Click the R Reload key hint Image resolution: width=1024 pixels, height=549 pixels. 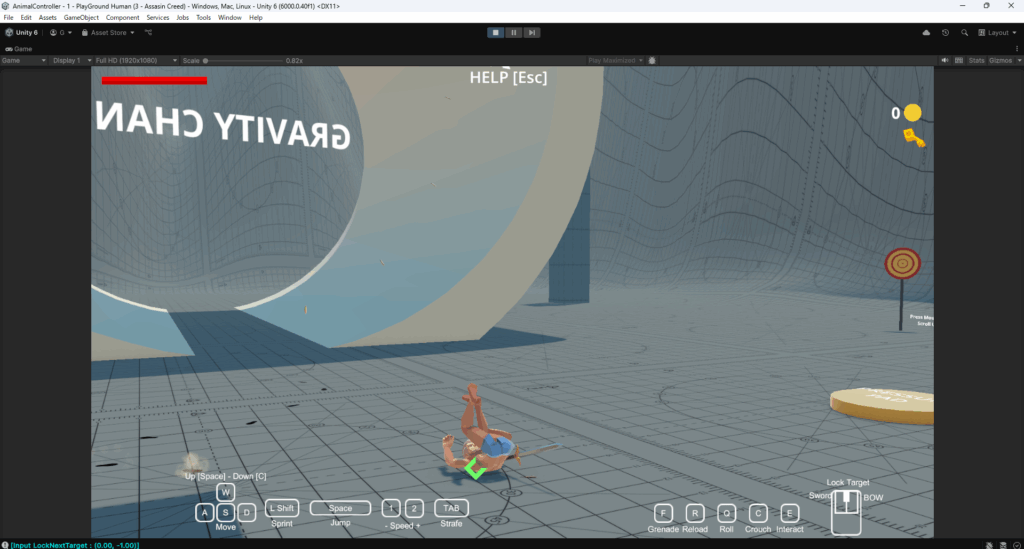695,513
